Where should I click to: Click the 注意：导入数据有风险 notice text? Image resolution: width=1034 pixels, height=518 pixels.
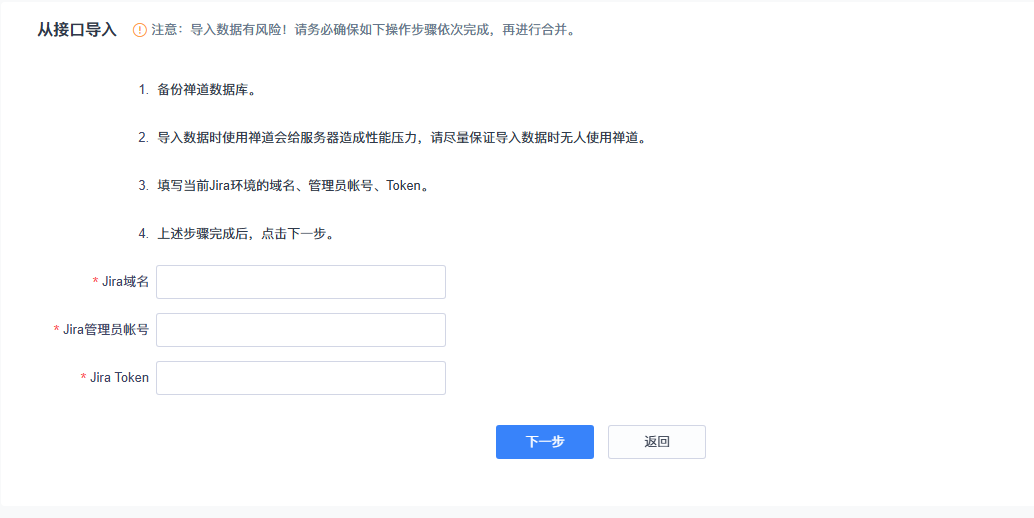(x=362, y=30)
